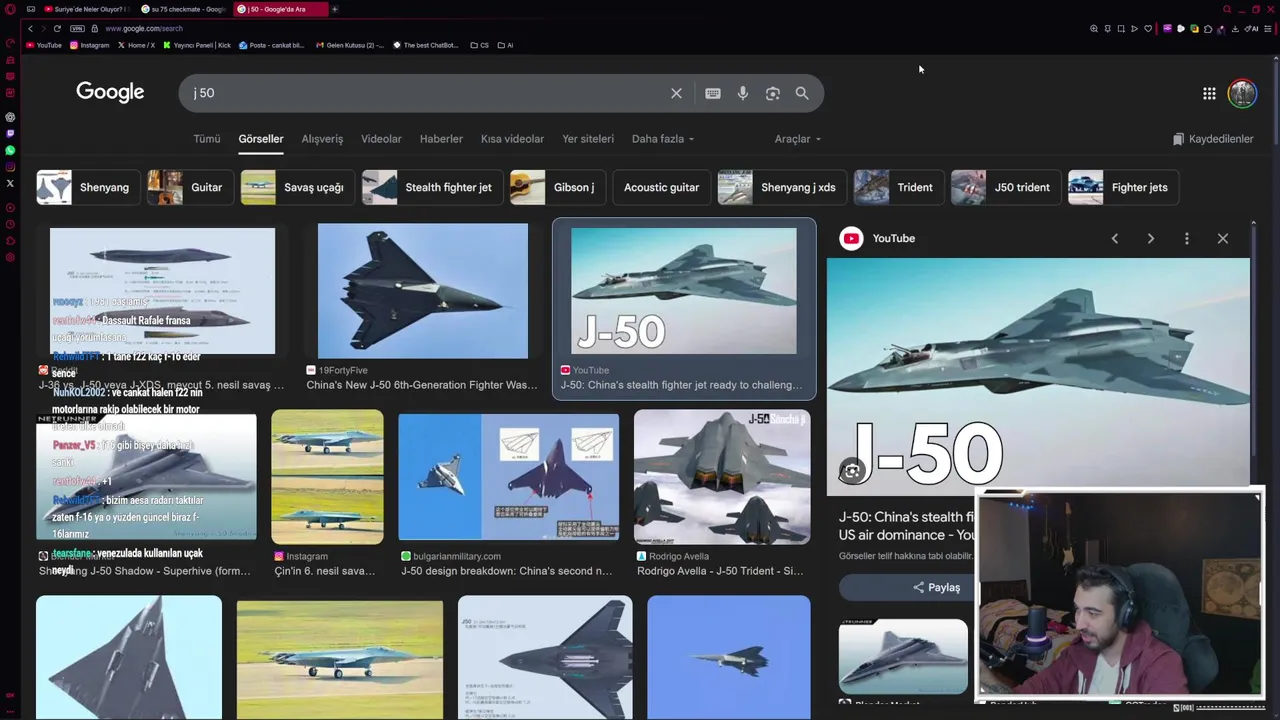
Task: Open the Google apps grid
Action: point(1209,93)
